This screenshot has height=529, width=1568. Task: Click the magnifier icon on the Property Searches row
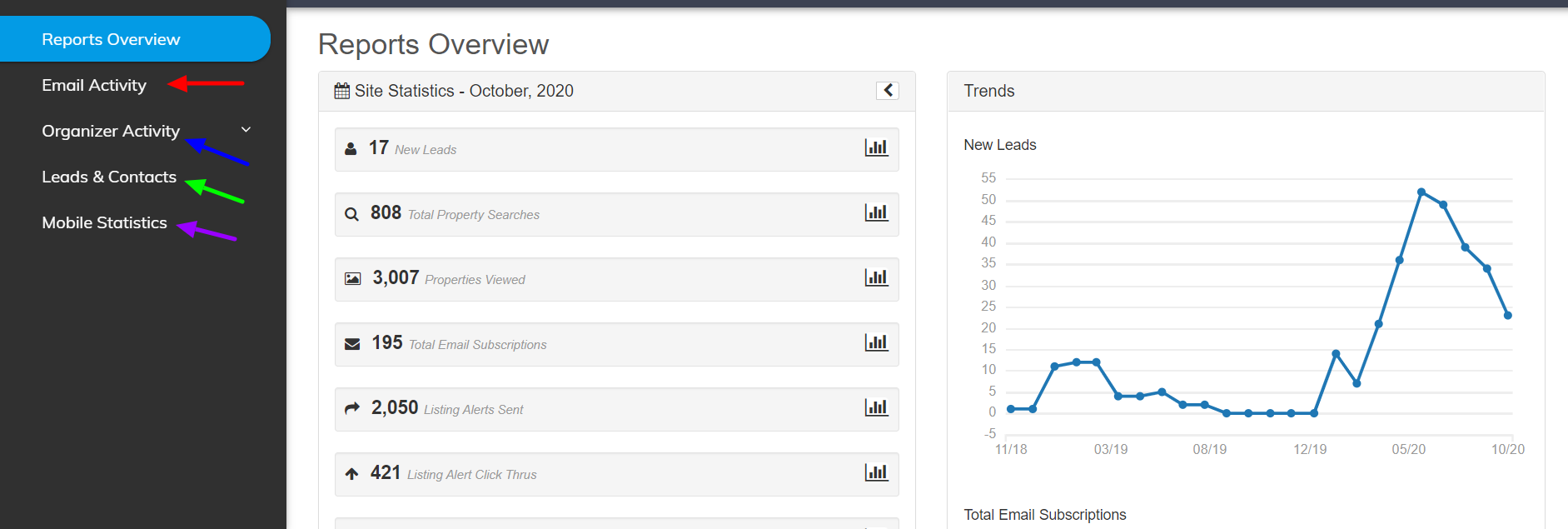[x=351, y=214]
